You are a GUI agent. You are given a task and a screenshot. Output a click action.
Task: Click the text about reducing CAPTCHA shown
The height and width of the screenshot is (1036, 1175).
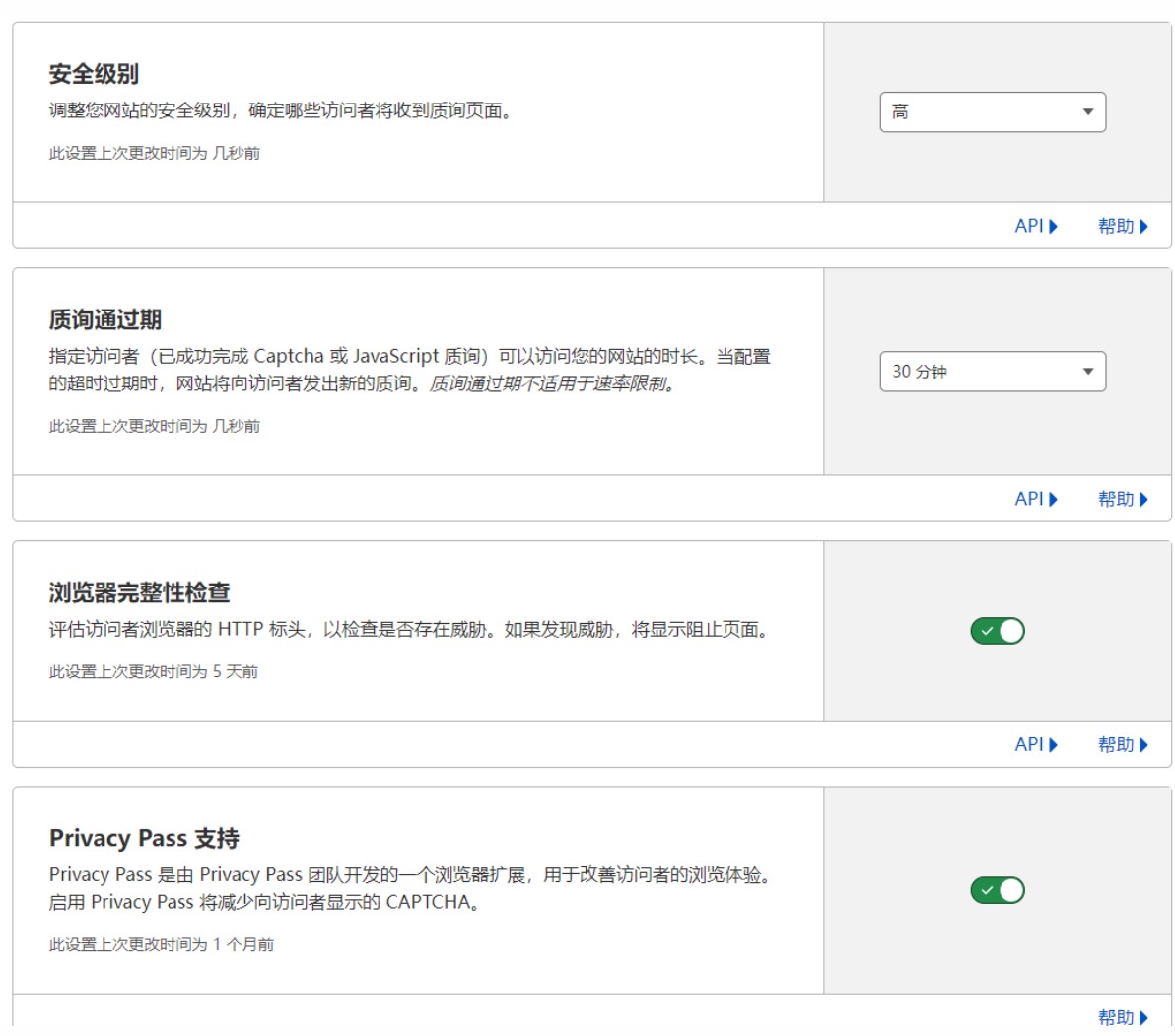pyautogui.click(x=266, y=902)
